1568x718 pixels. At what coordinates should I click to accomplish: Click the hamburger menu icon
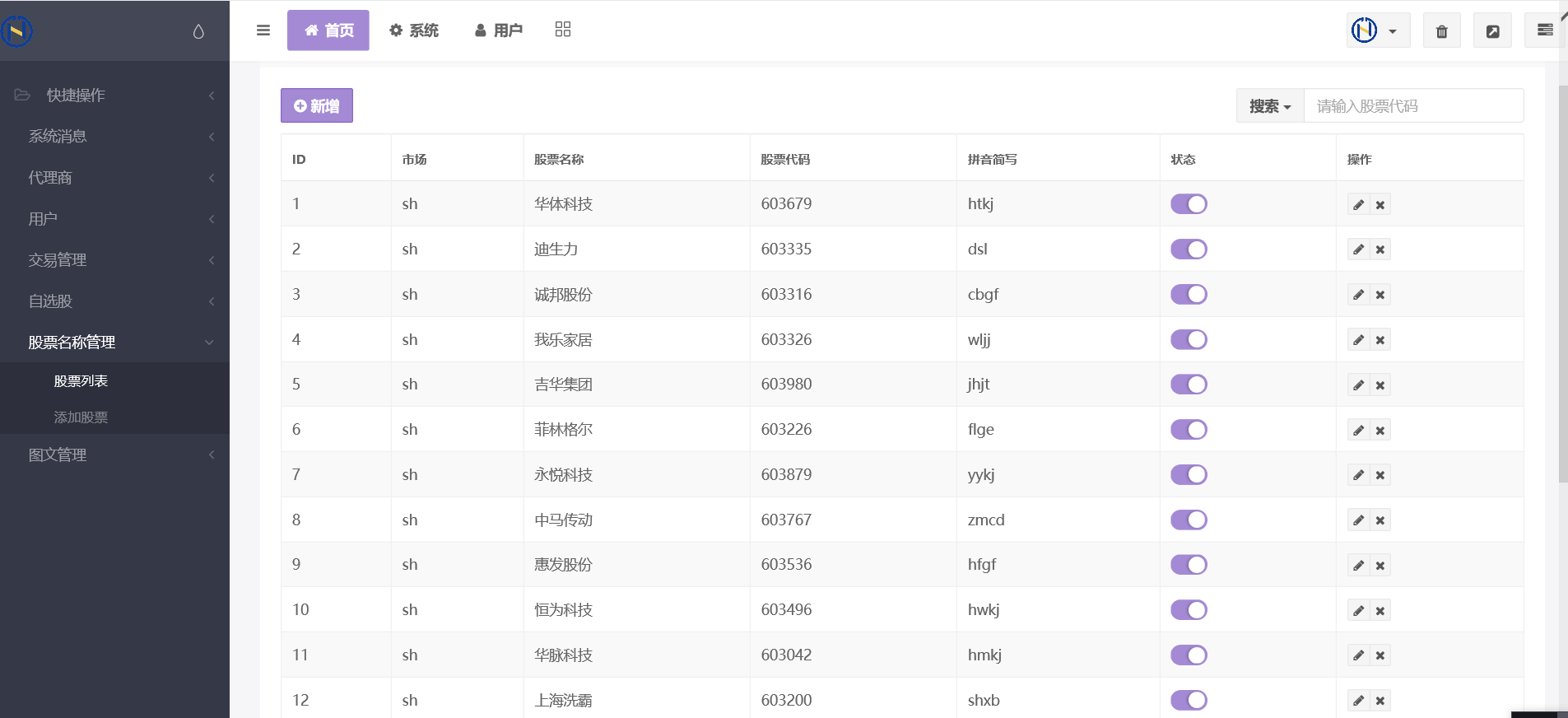[x=263, y=30]
